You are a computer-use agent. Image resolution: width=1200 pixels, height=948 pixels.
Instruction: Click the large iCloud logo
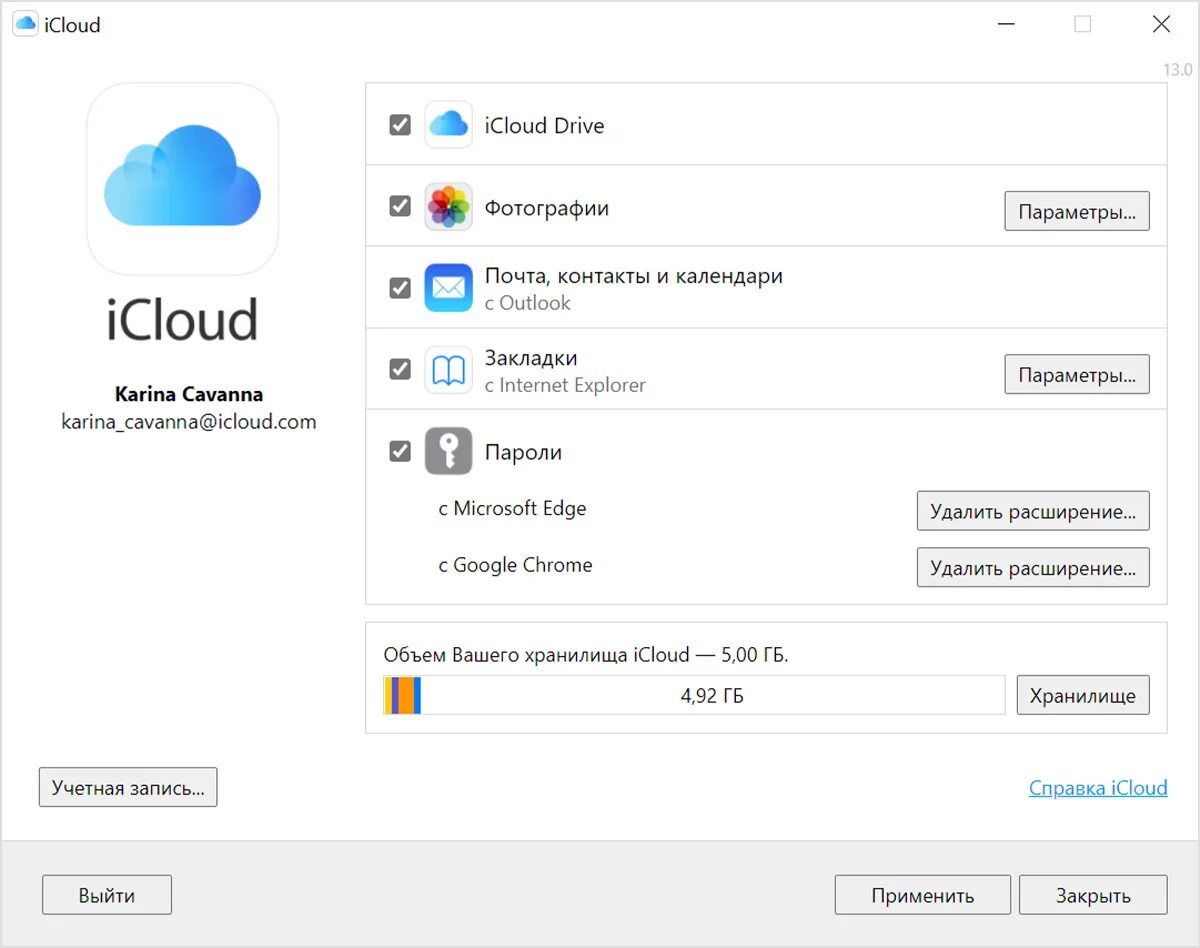point(182,179)
